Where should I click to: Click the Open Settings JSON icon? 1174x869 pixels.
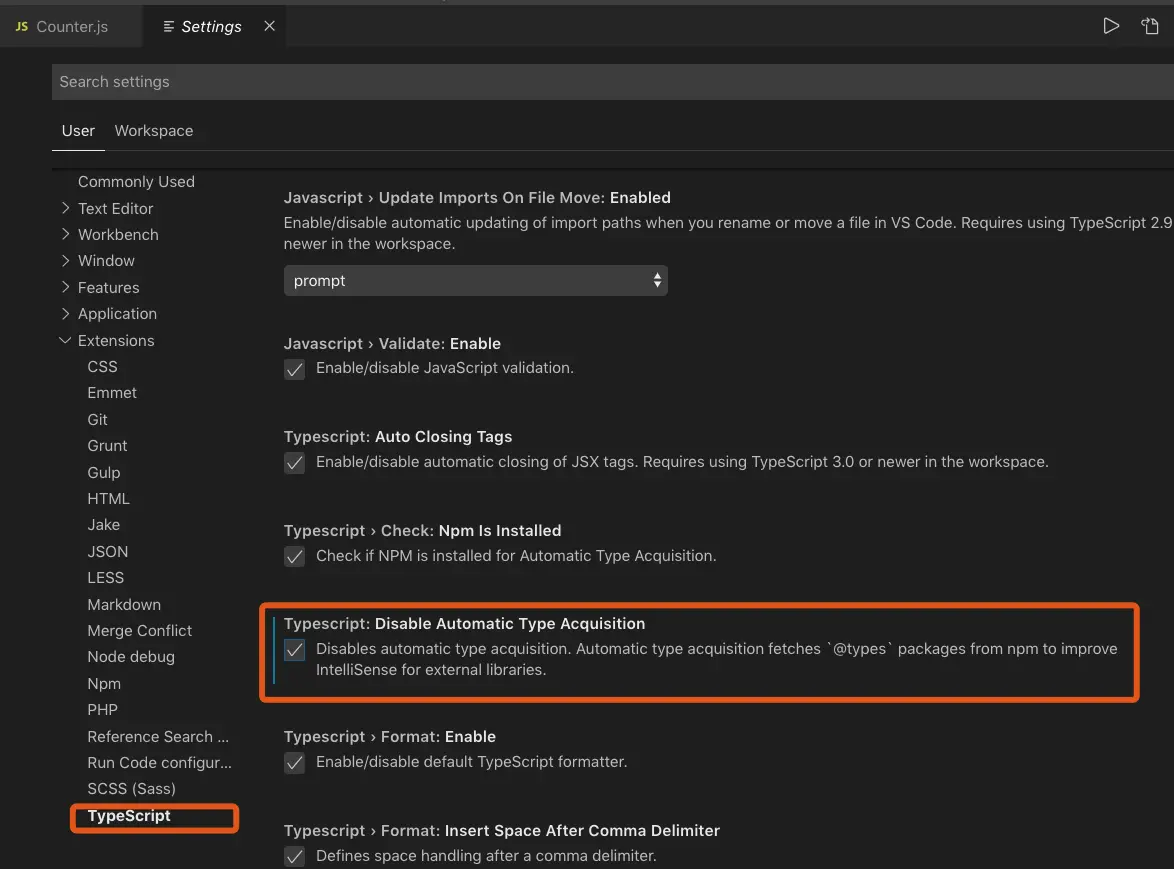[1150, 27]
